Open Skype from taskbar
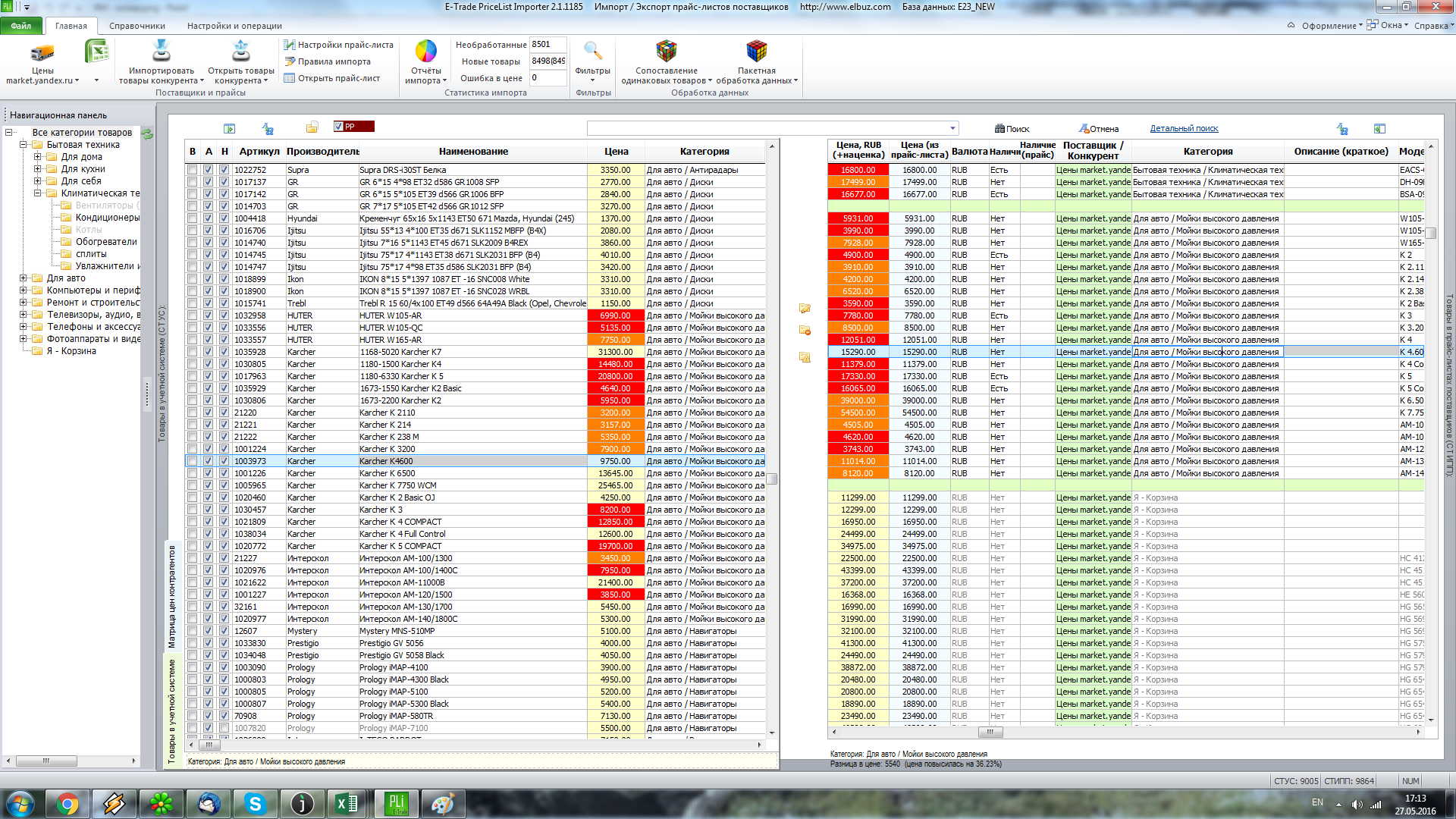The width and height of the screenshot is (1456, 819). (x=256, y=804)
